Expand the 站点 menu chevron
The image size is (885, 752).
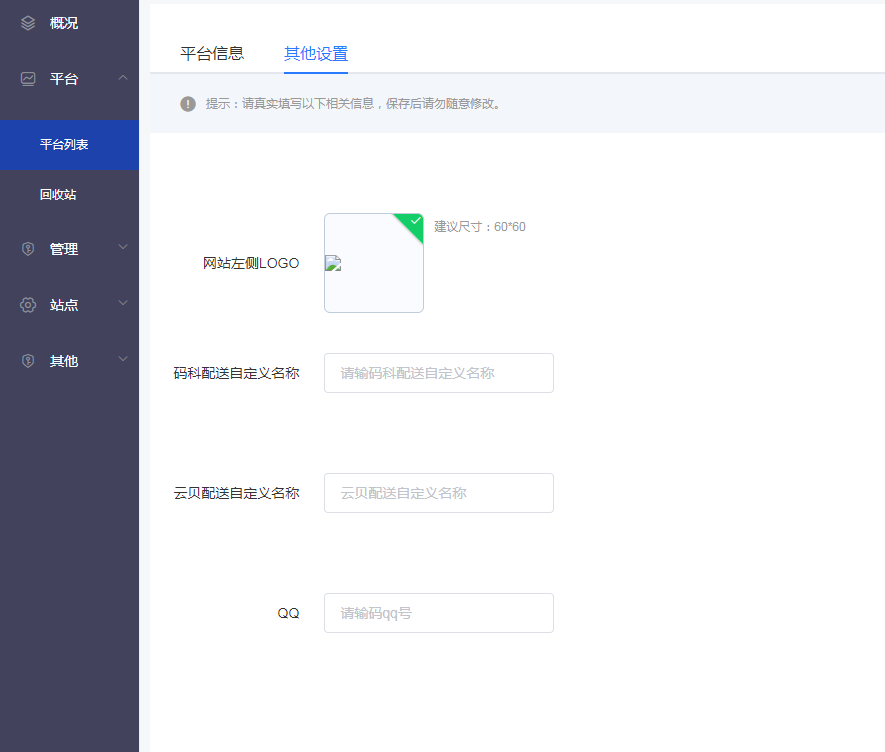tap(123, 303)
